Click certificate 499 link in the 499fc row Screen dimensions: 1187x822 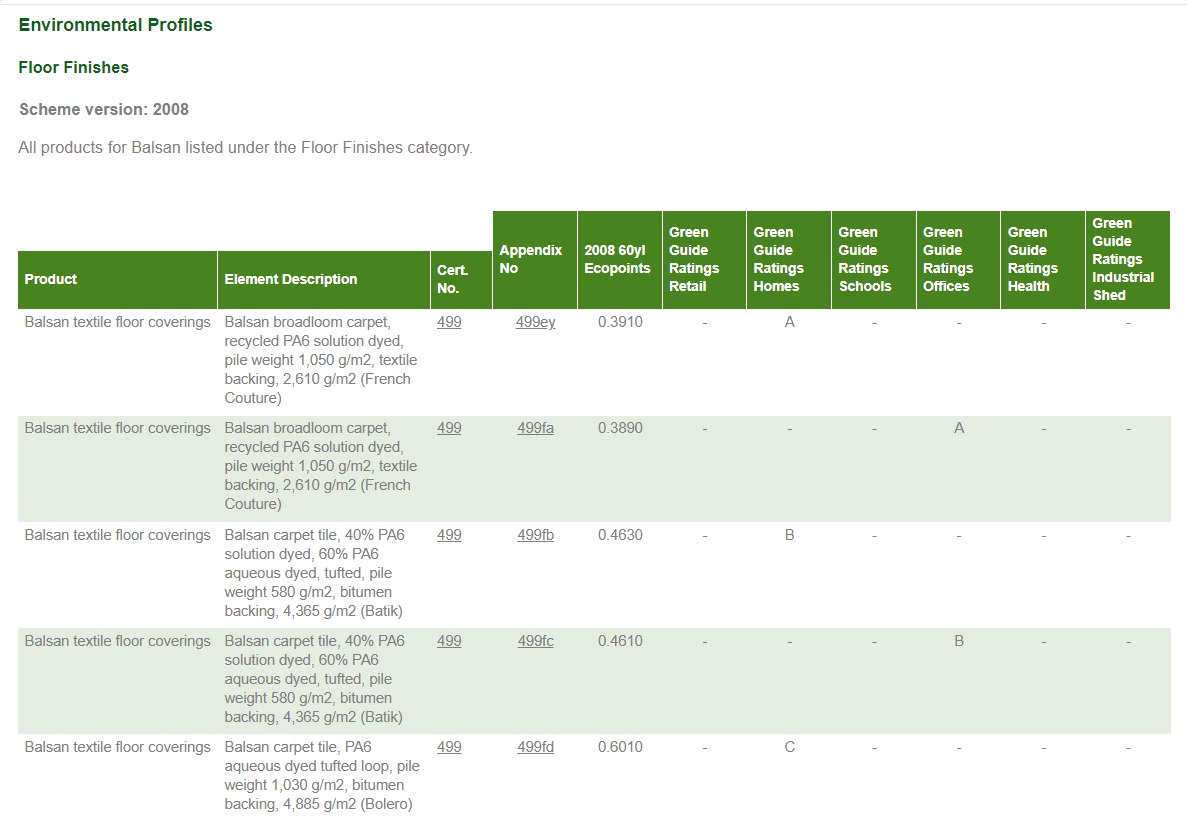click(x=449, y=641)
